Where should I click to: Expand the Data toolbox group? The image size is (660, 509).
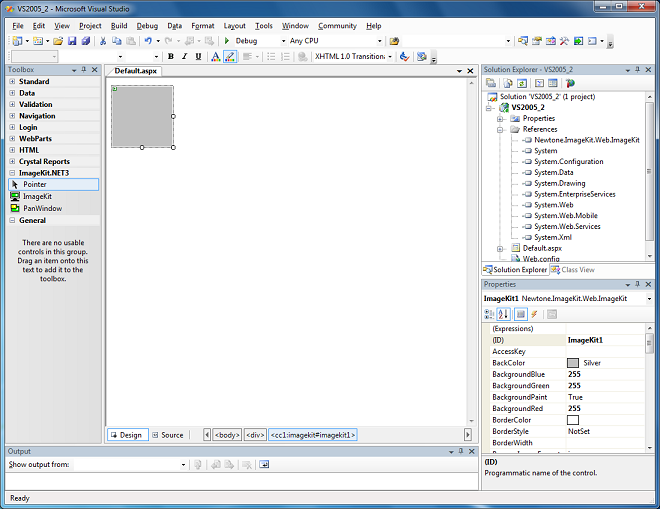coord(12,93)
